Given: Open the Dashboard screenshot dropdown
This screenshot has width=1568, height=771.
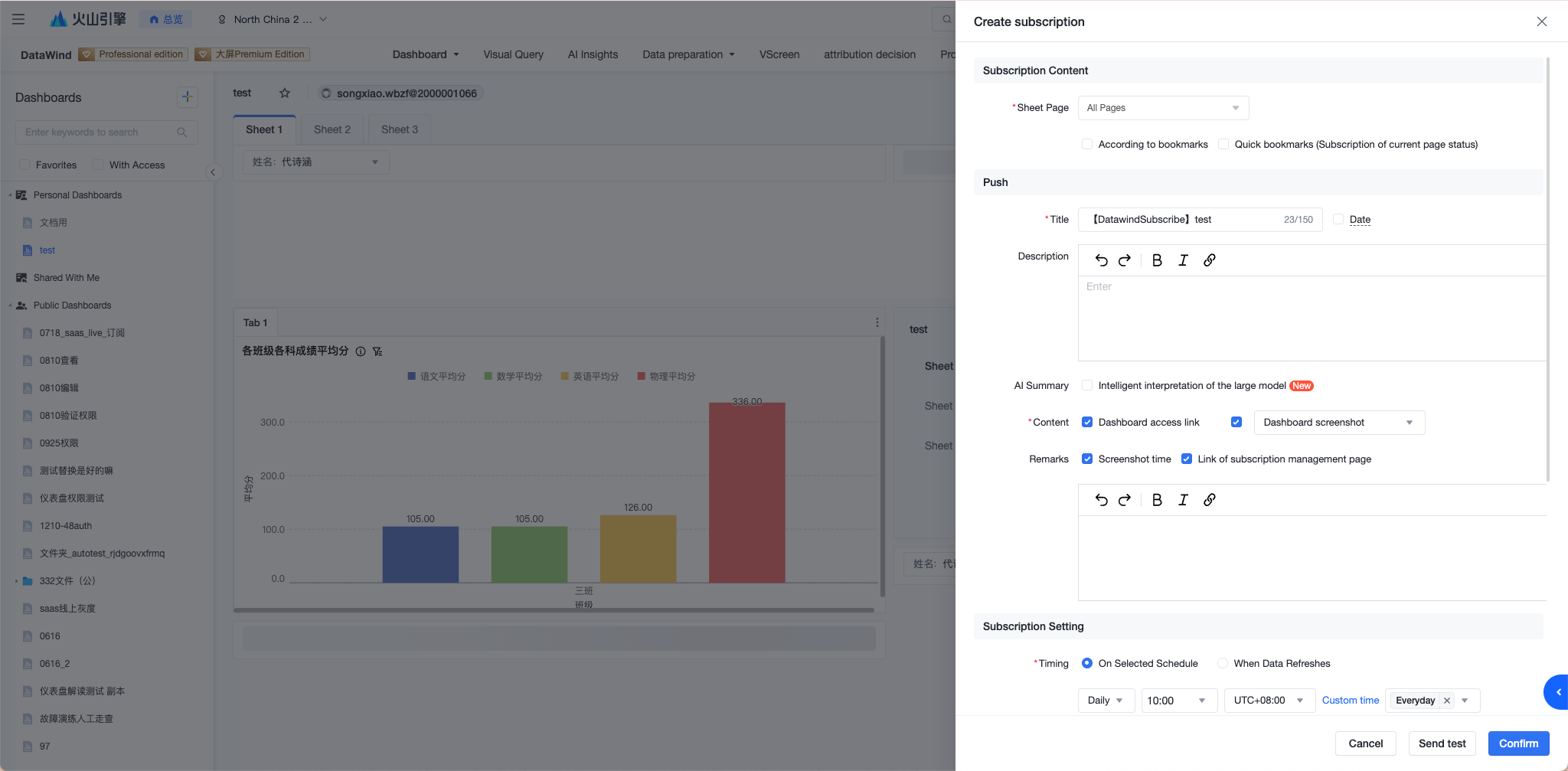Looking at the screenshot, I should coord(1339,423).
